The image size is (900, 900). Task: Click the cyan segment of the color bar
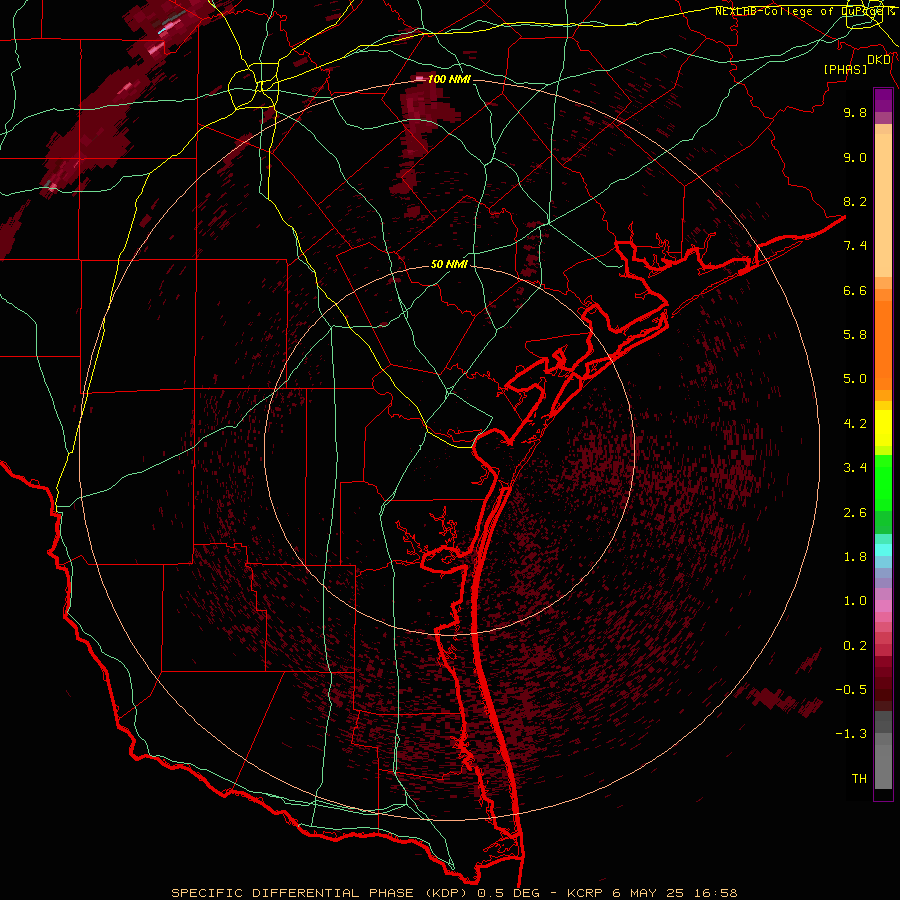[883, 550]
